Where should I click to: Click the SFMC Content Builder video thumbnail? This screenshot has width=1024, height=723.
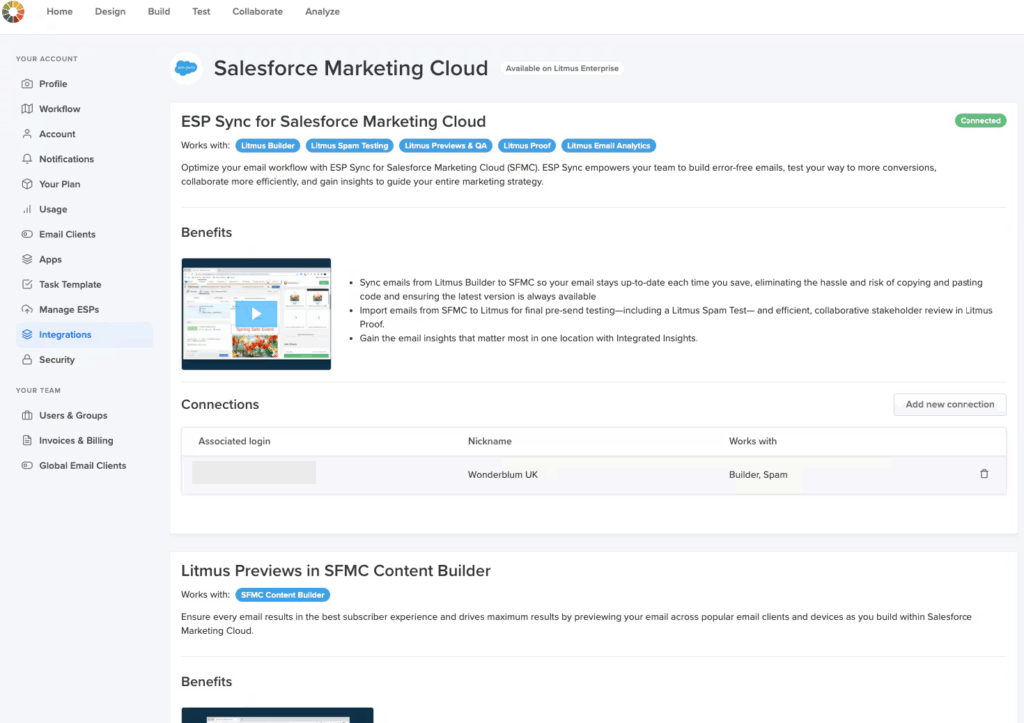click(278, 715)
